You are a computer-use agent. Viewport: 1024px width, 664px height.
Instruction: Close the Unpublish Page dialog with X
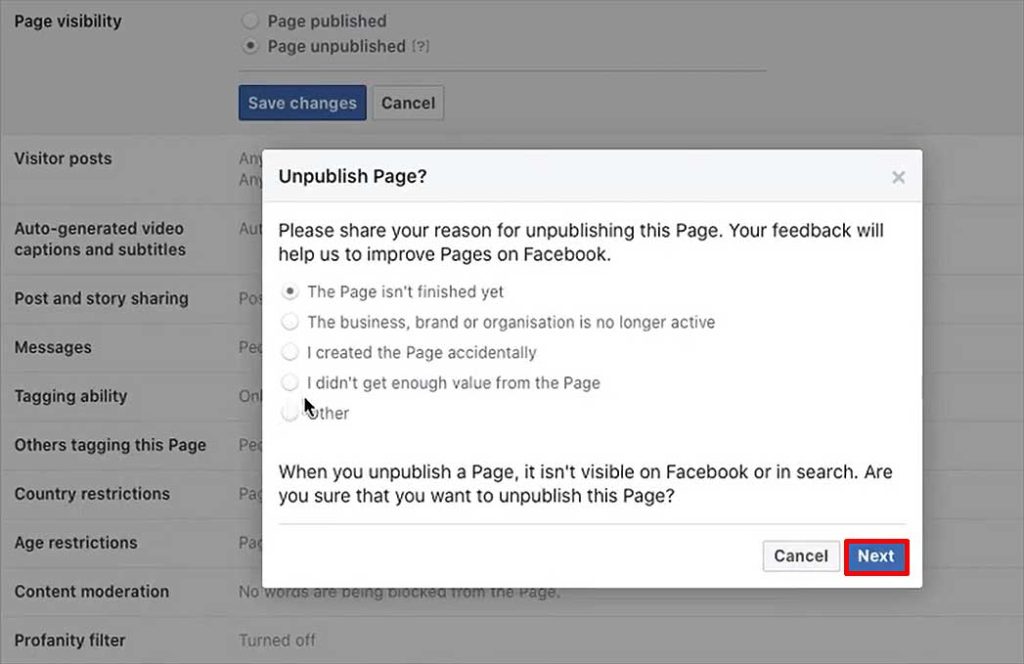[x=898, y=177]
